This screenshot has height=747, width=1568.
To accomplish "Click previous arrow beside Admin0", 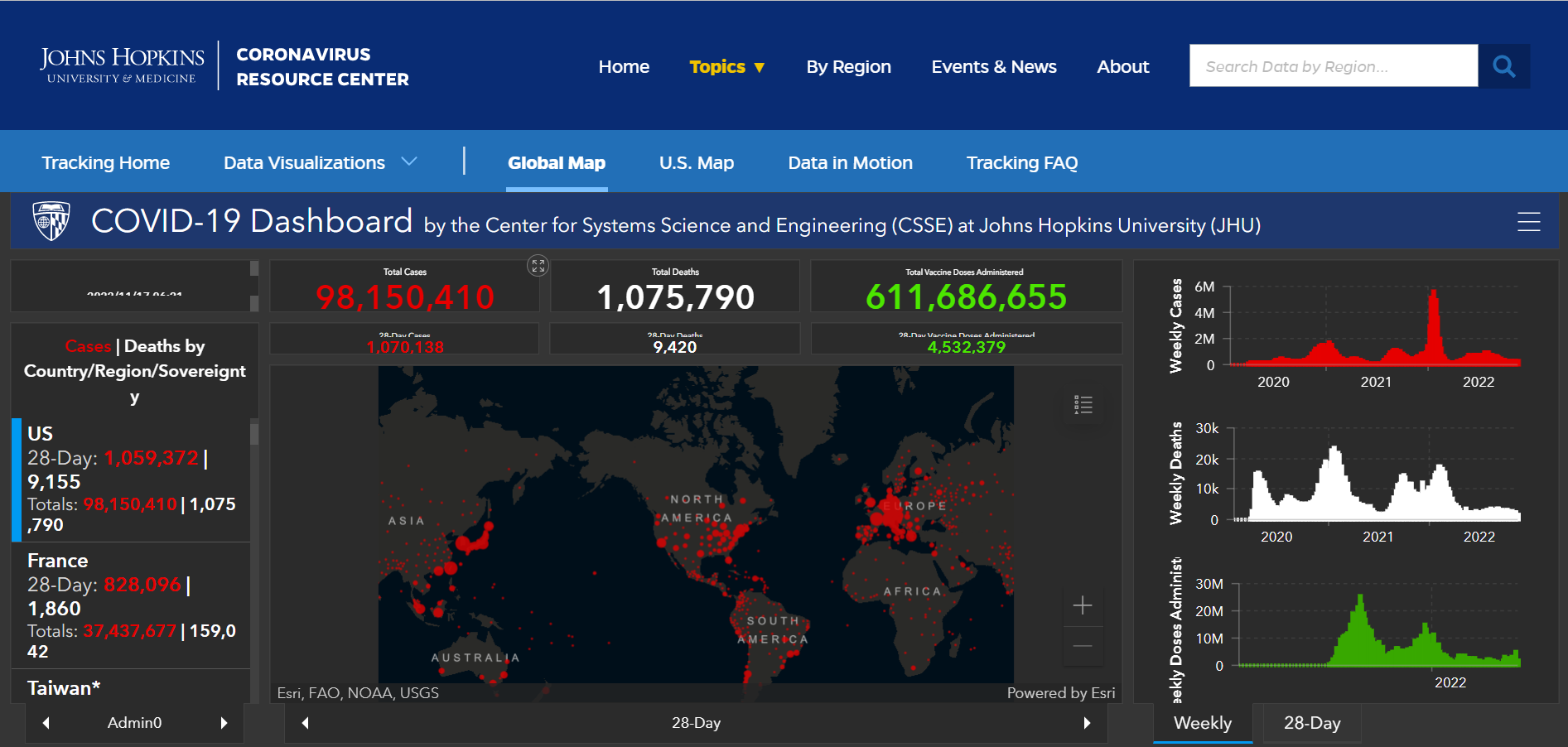I will (46, 723).
